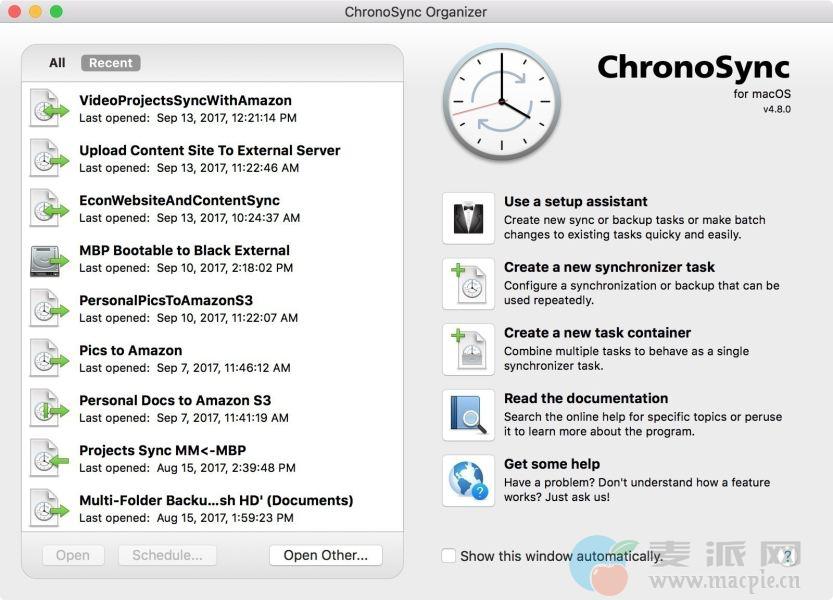This screenshot has height=600, width=833.
Task: Click the yellow minimize window button
Action: tap(35, 11)
